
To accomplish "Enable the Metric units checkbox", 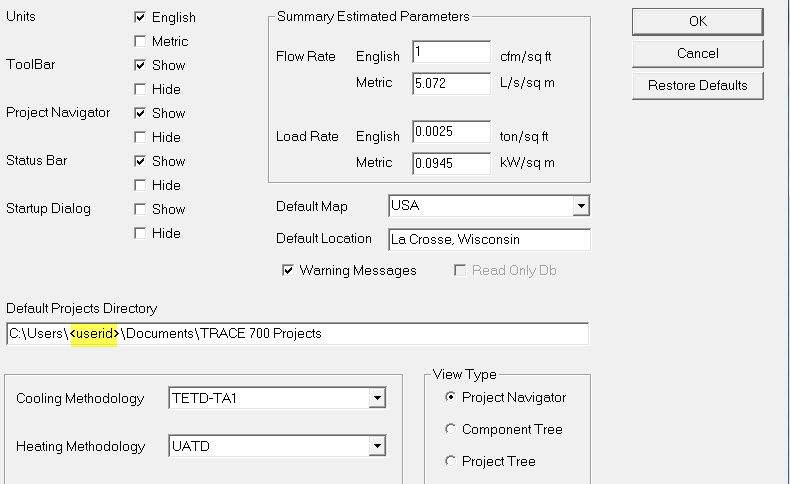I will (141, 41).
